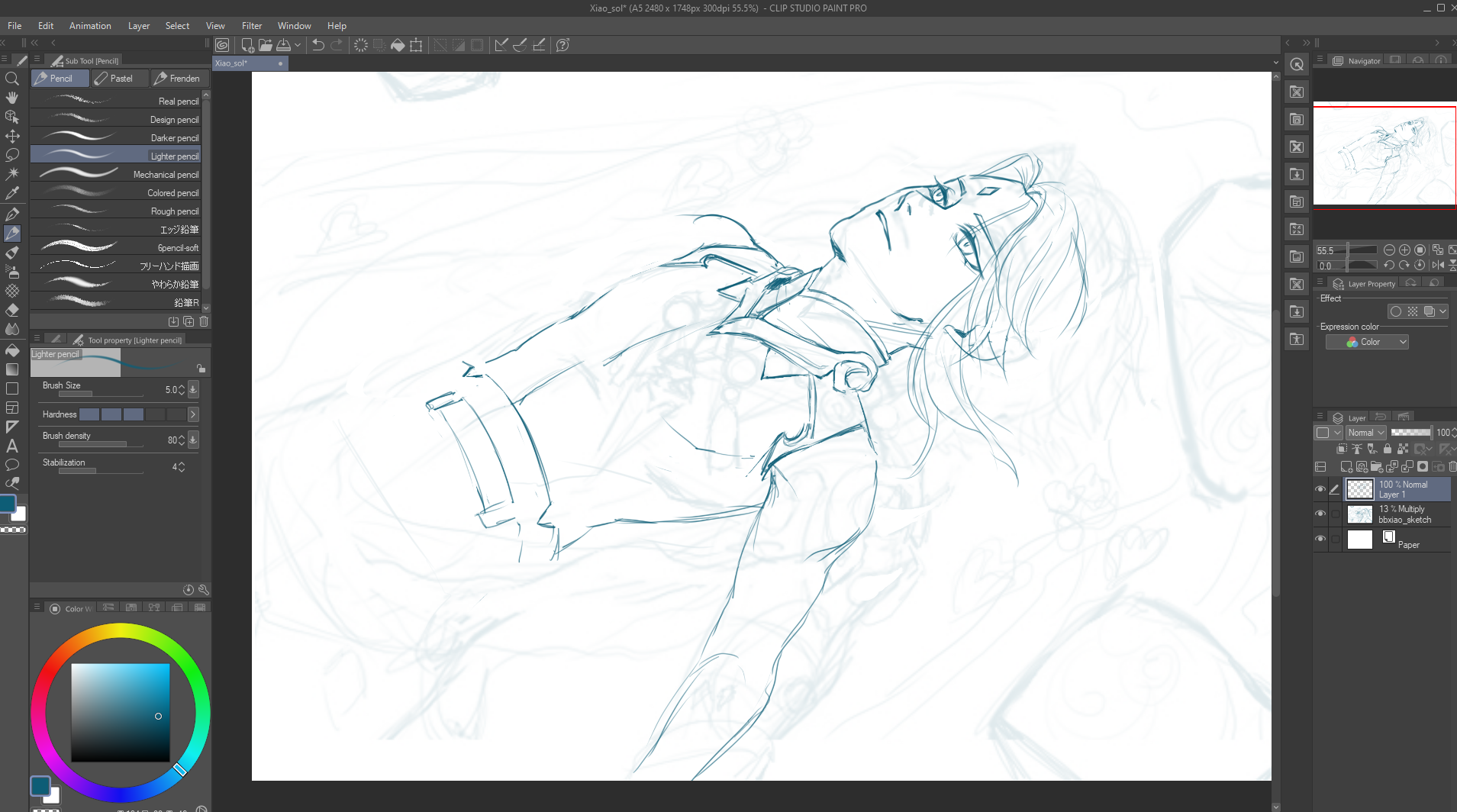Image resolution: width=1457 pixels, height=812 pixels.
Task: Select the Auto select magic wand tool
Action: 12,174
